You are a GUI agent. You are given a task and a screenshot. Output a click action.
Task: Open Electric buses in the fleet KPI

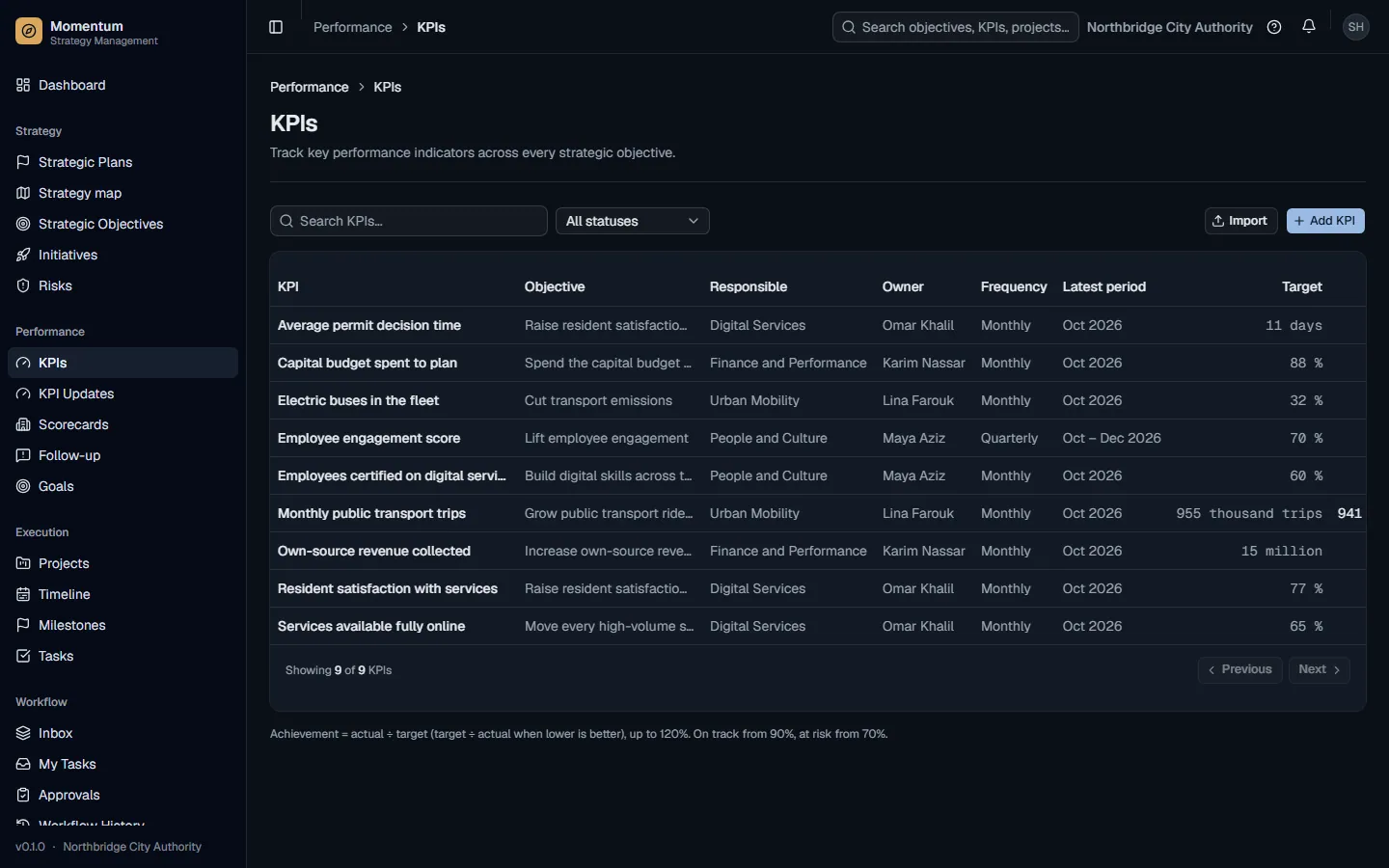point(358,400)
